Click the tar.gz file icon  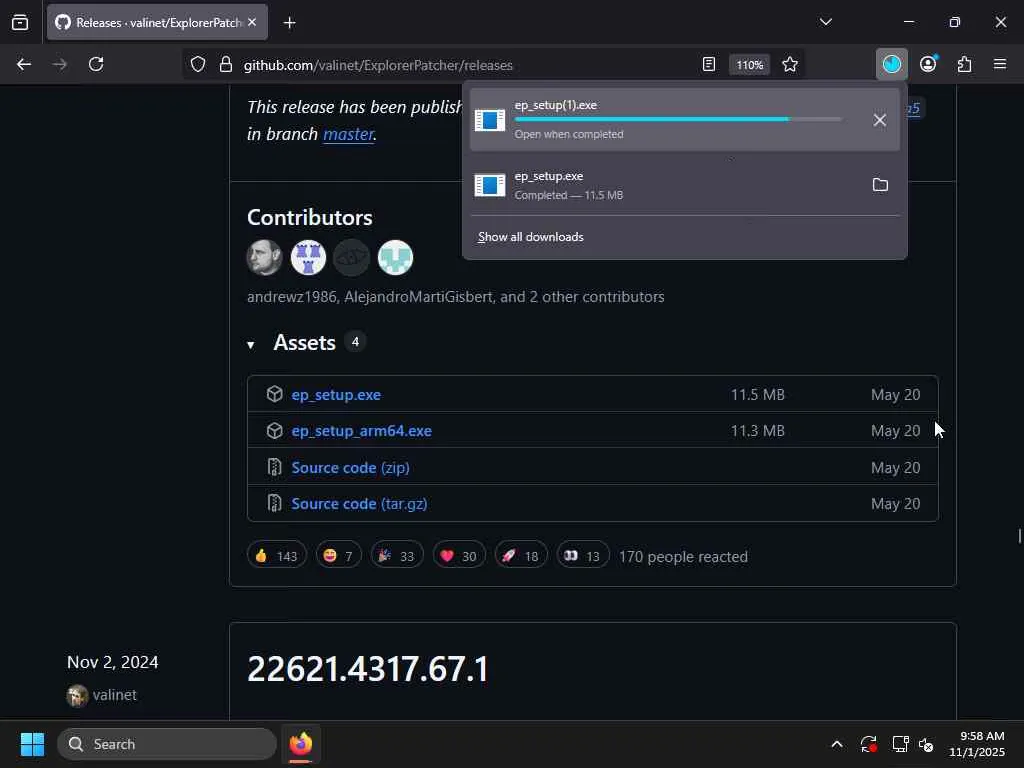(x=274, y=503)
